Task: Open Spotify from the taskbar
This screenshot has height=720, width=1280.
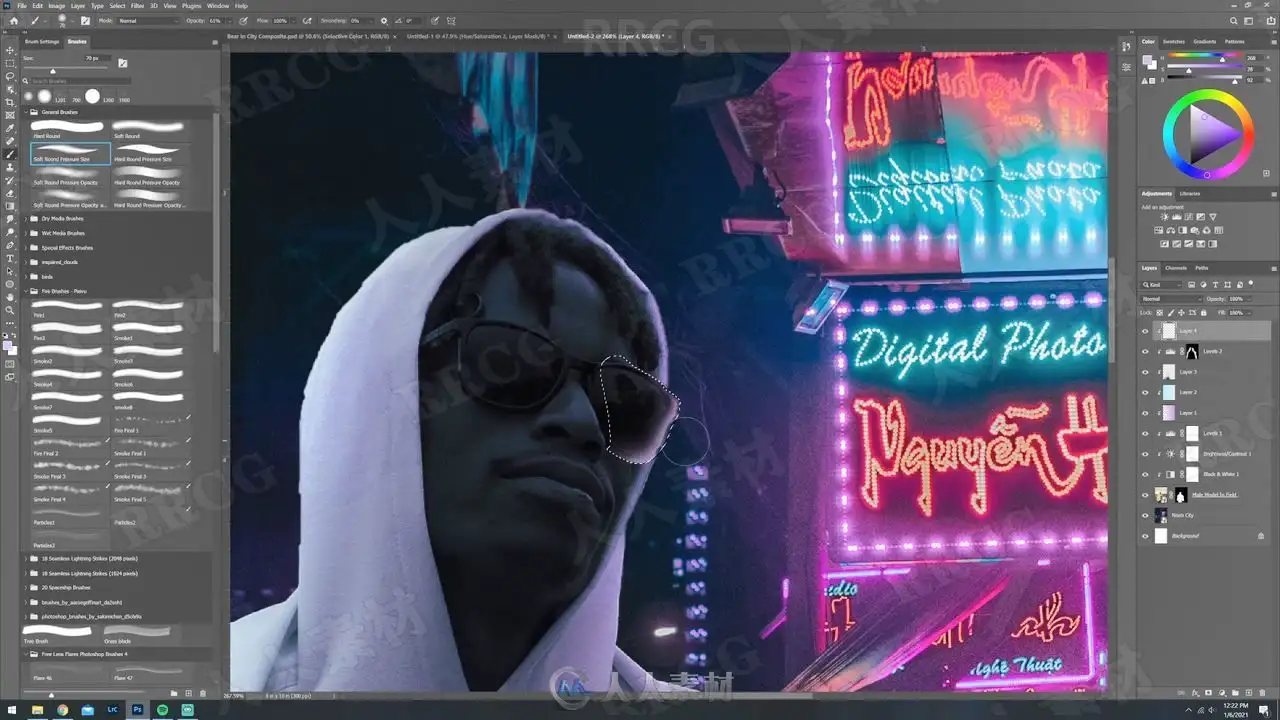Action: [164, 709]
